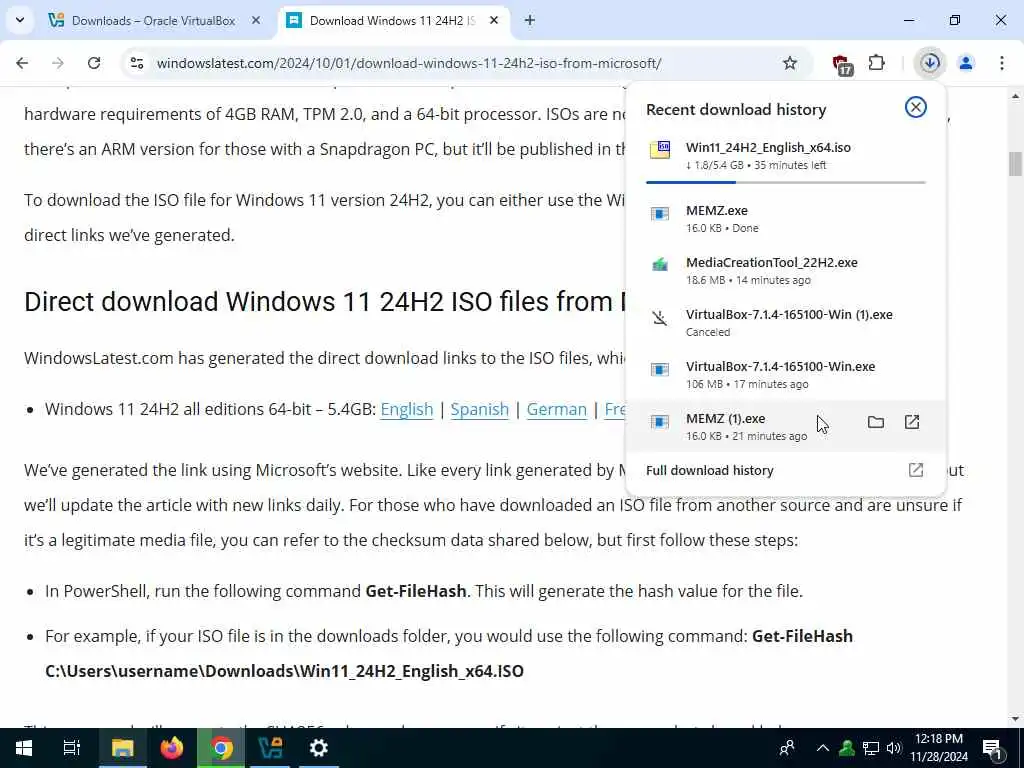Reload the current page

(x=94, y=63)
